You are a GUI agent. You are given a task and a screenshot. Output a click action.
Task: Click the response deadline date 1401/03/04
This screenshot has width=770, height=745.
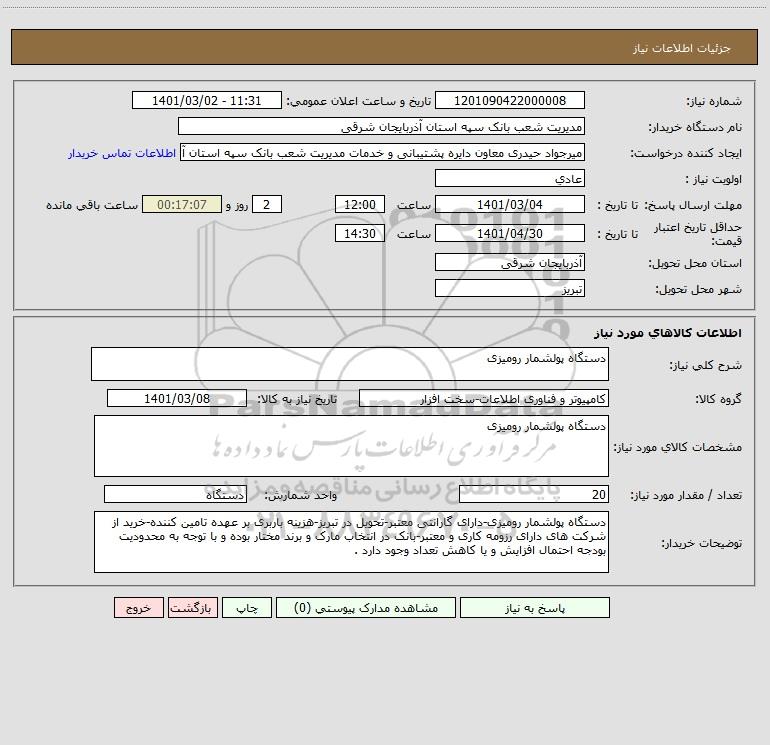point(510,205)
